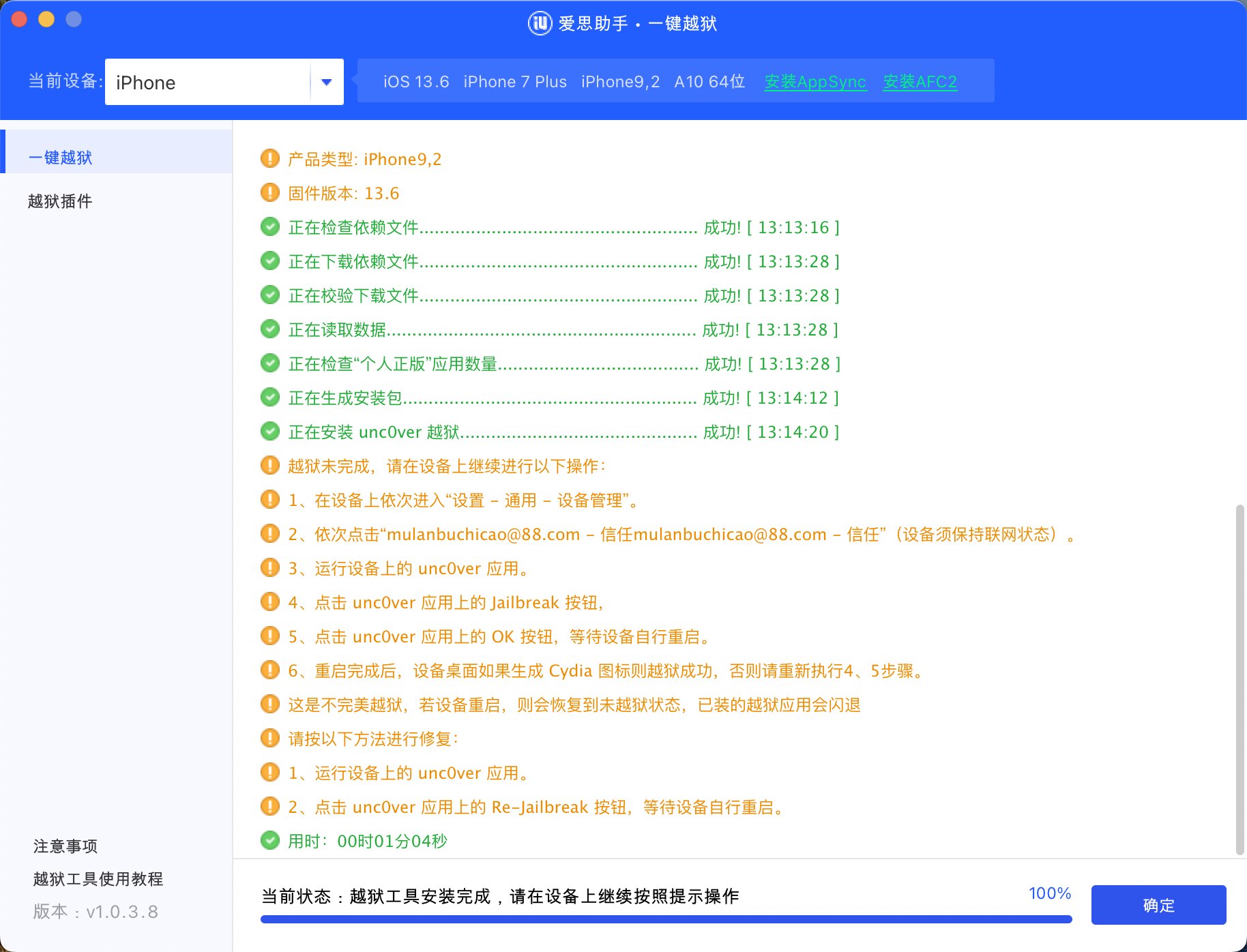Click the green check beside 用时 00时01分04秒
The height and width of the screenshot is (952, 1247).
tap(270, 840)
